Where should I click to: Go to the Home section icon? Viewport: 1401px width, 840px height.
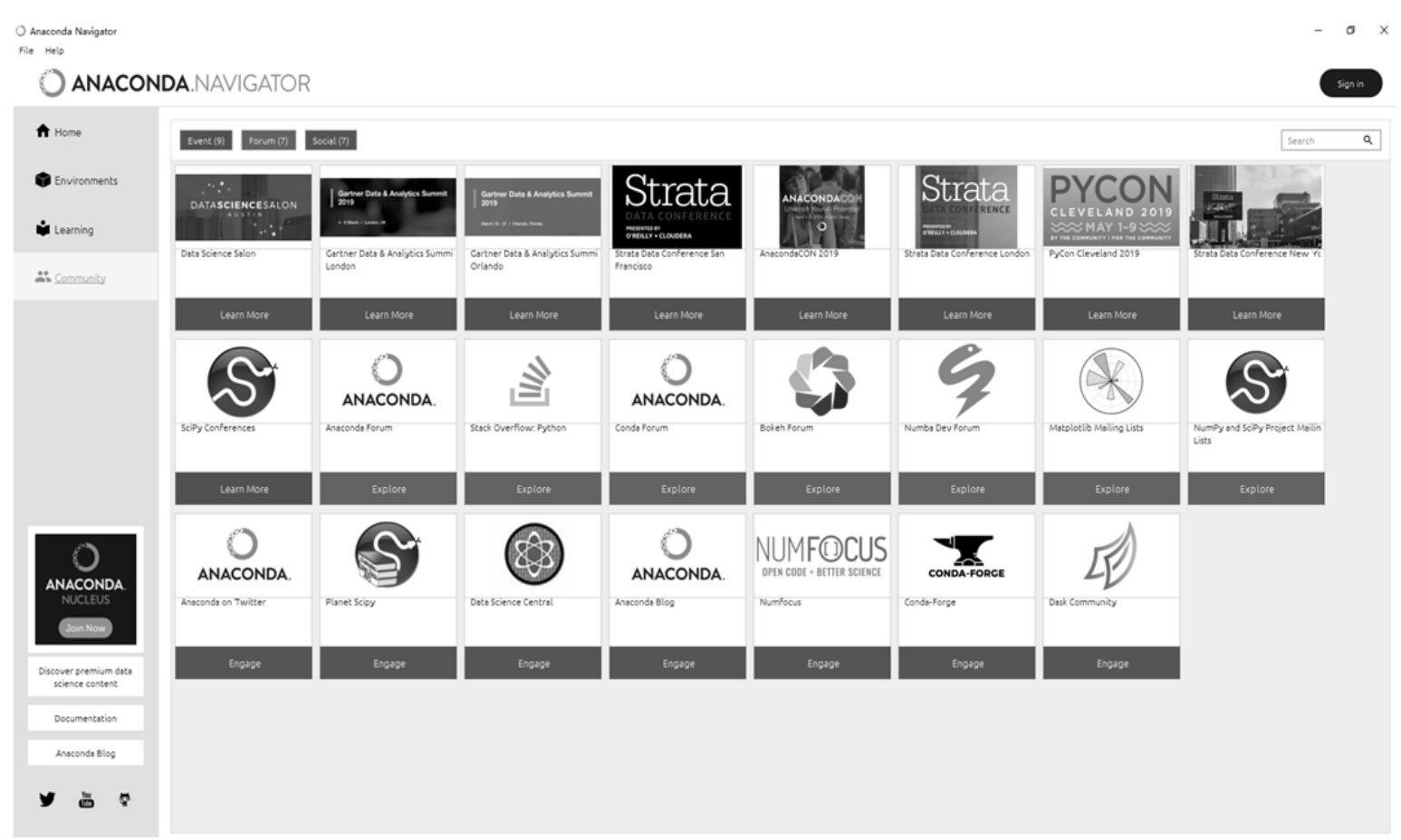click(43, 131)
